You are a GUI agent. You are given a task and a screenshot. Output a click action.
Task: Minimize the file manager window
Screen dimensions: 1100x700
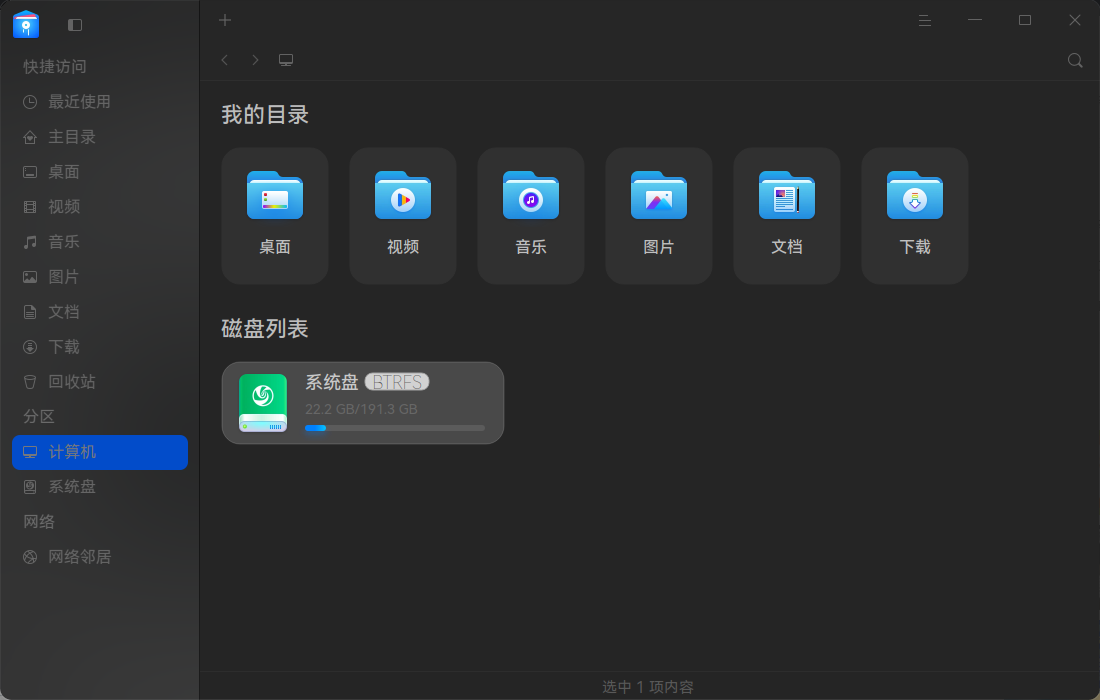point(974,20)
